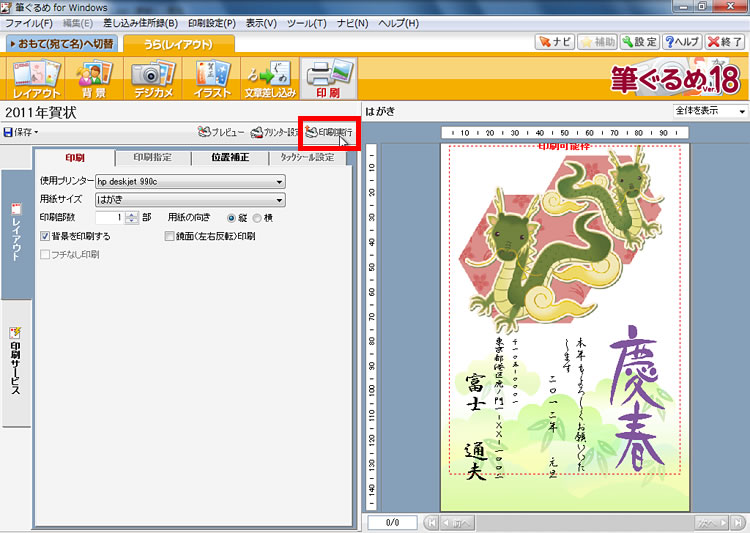The width and height of the screenshot is (750, 533).
Task: Open プリンター設定 printer settings
Action: [x=275, y=132]
